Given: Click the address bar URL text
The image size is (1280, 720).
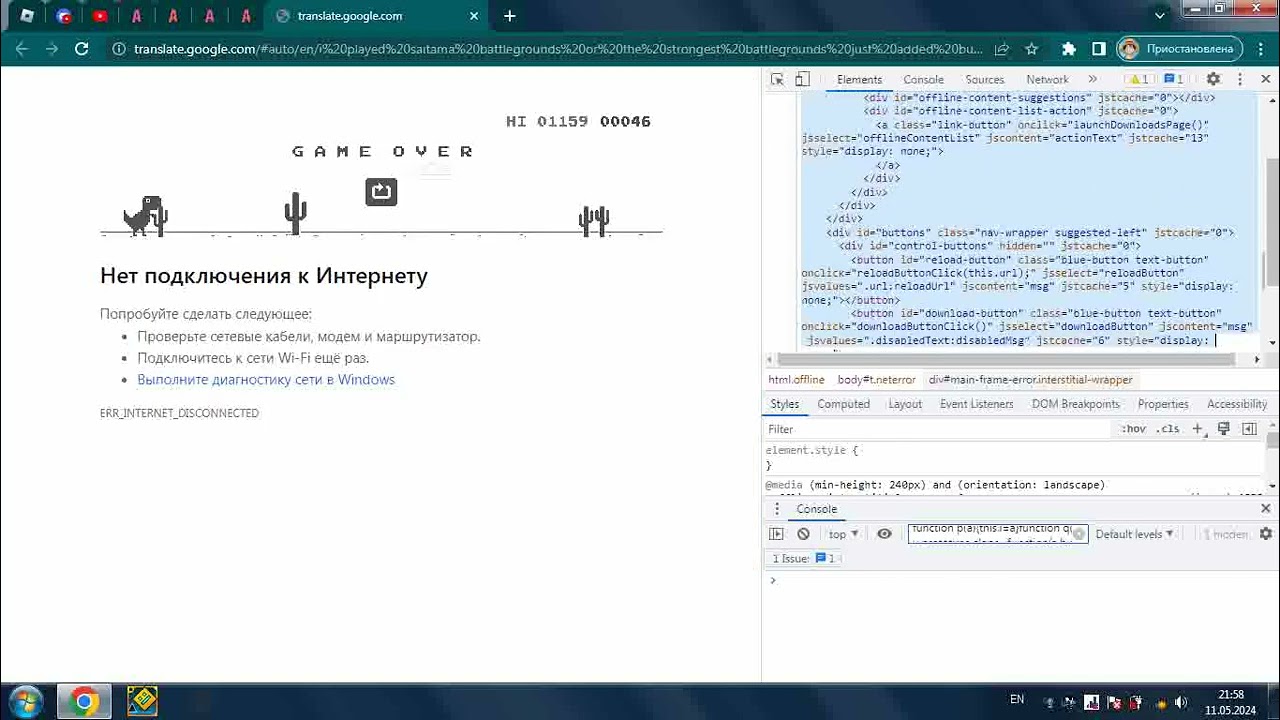Looking at the screenshot, I should click(558, 48).
